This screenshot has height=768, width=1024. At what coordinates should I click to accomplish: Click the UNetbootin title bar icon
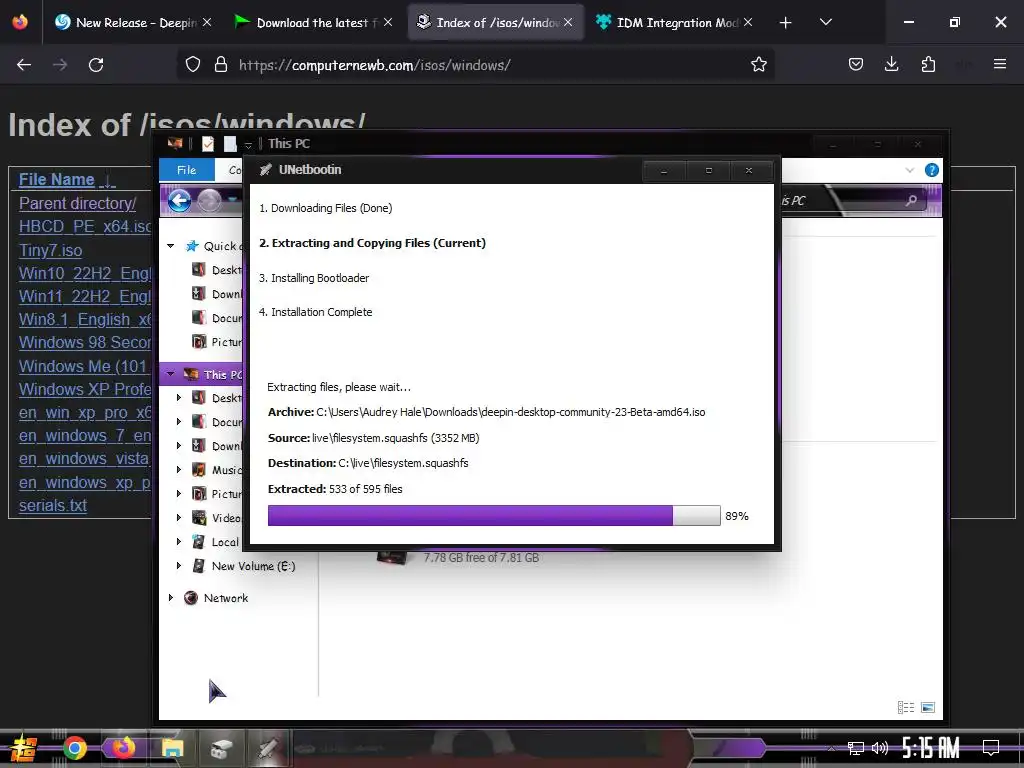tap(265, 170)
